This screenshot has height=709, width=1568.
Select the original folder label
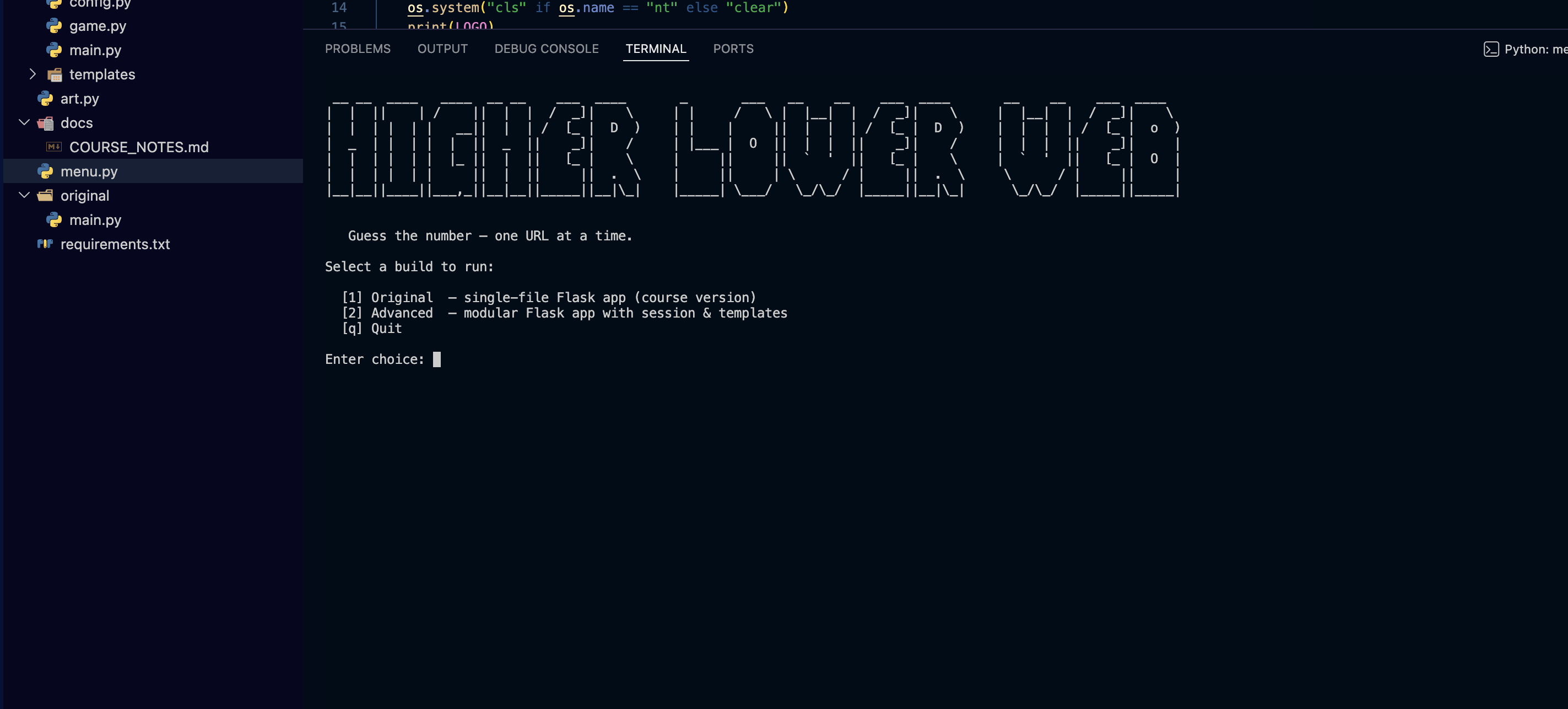85,196
